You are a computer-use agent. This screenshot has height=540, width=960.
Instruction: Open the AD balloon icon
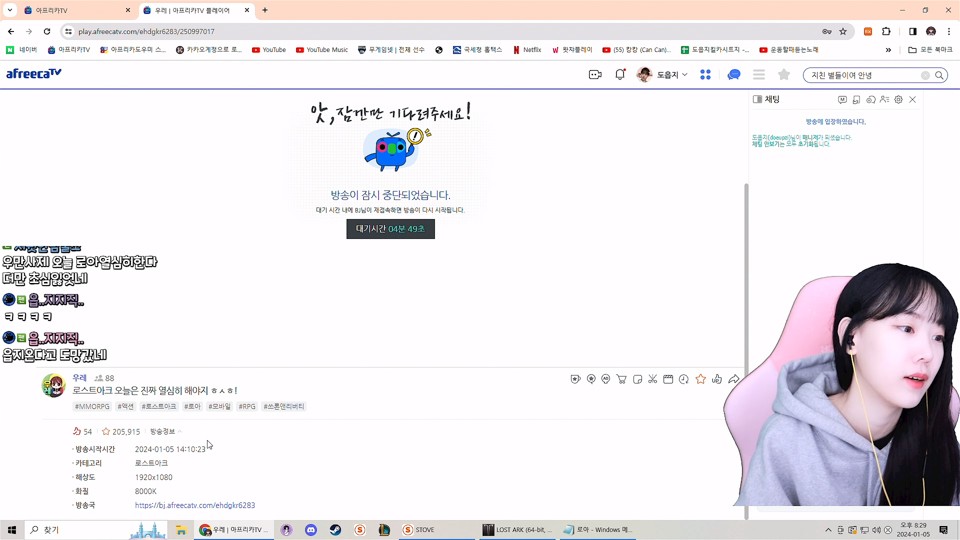click(606, 380)
